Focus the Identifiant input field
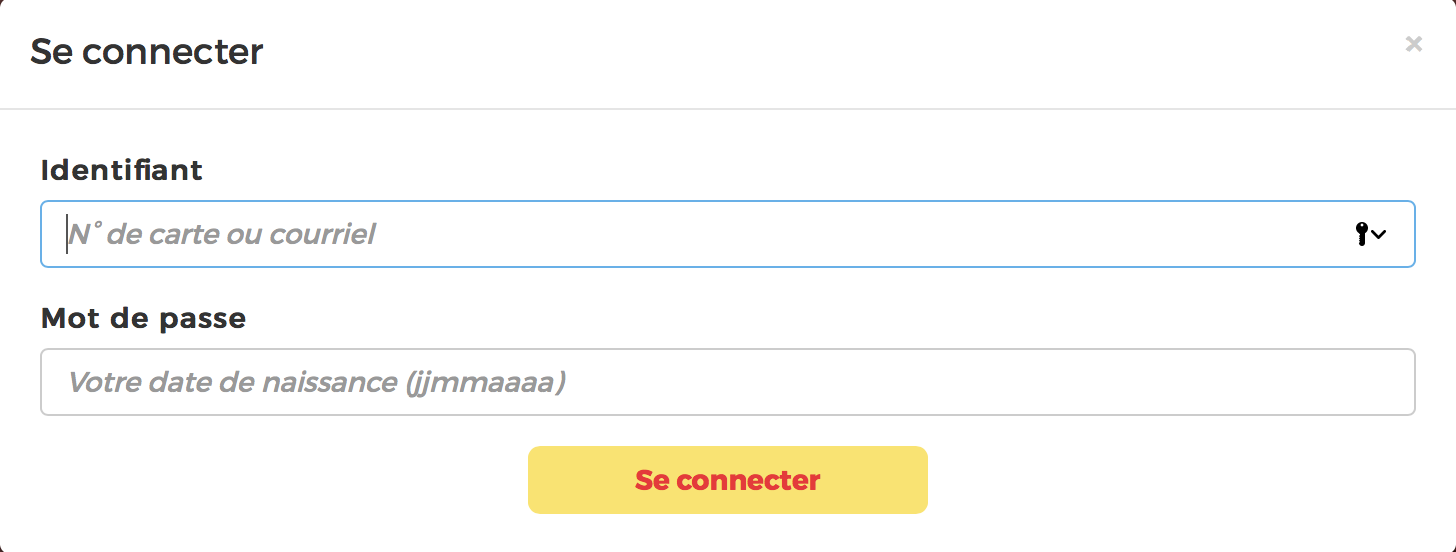This screenshot has height=552, width=1456. (x=700, y=234)
